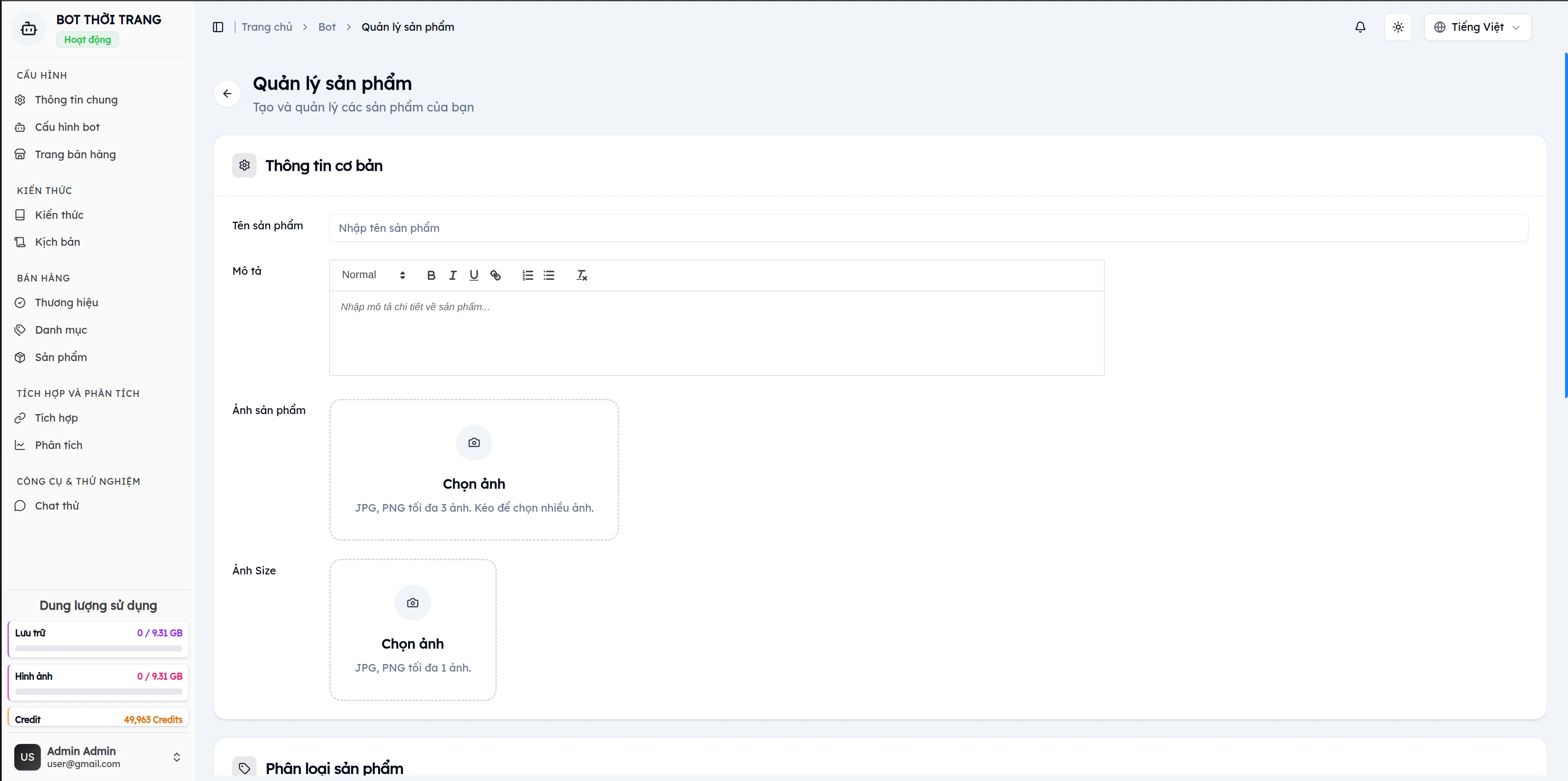1568x781 pixels.
Task: Click the notification bell icon
Action: tap(1360, 27)
